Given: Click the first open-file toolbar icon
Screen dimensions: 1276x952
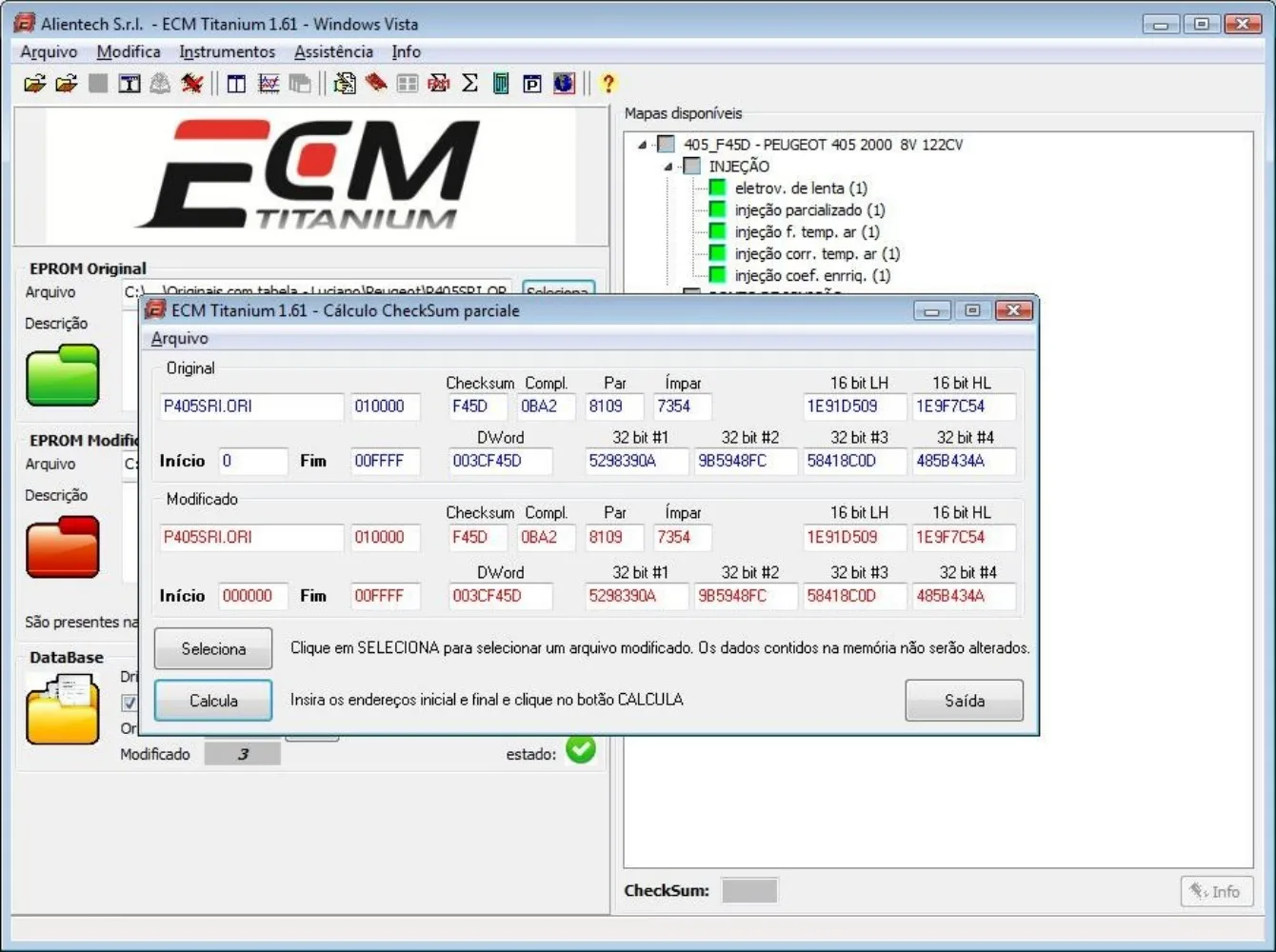Looking at the screenshot, I should [34, 84].
